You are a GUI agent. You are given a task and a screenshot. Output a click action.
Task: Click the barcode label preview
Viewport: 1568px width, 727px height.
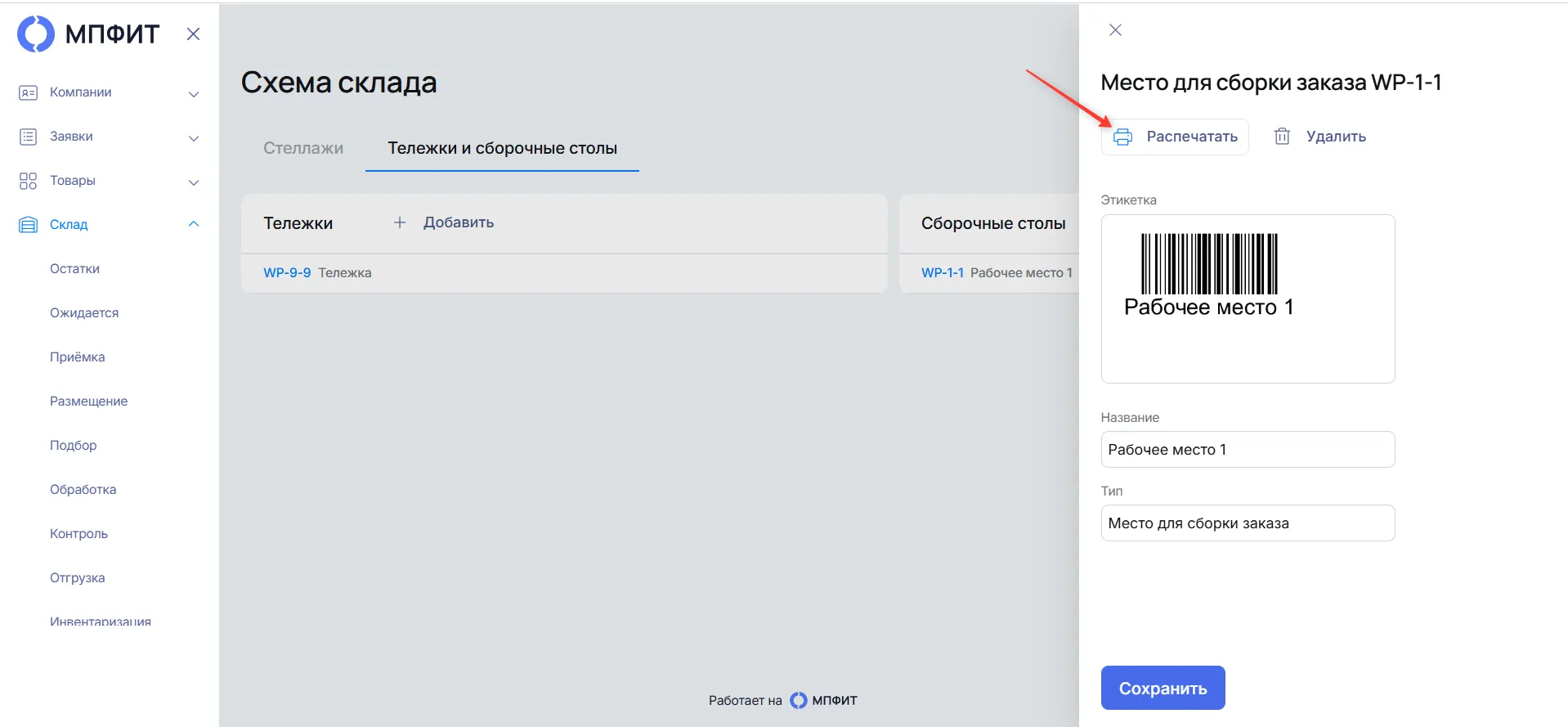[x=1248, y=298]
